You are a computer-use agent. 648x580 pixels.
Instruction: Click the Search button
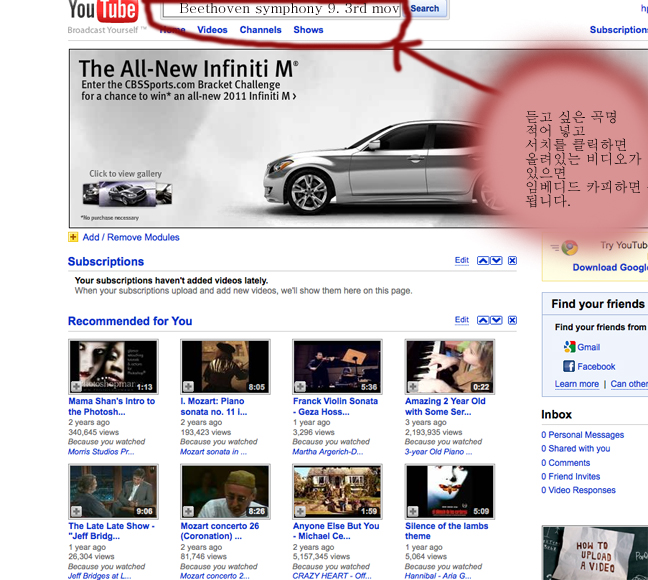[425, 9]
